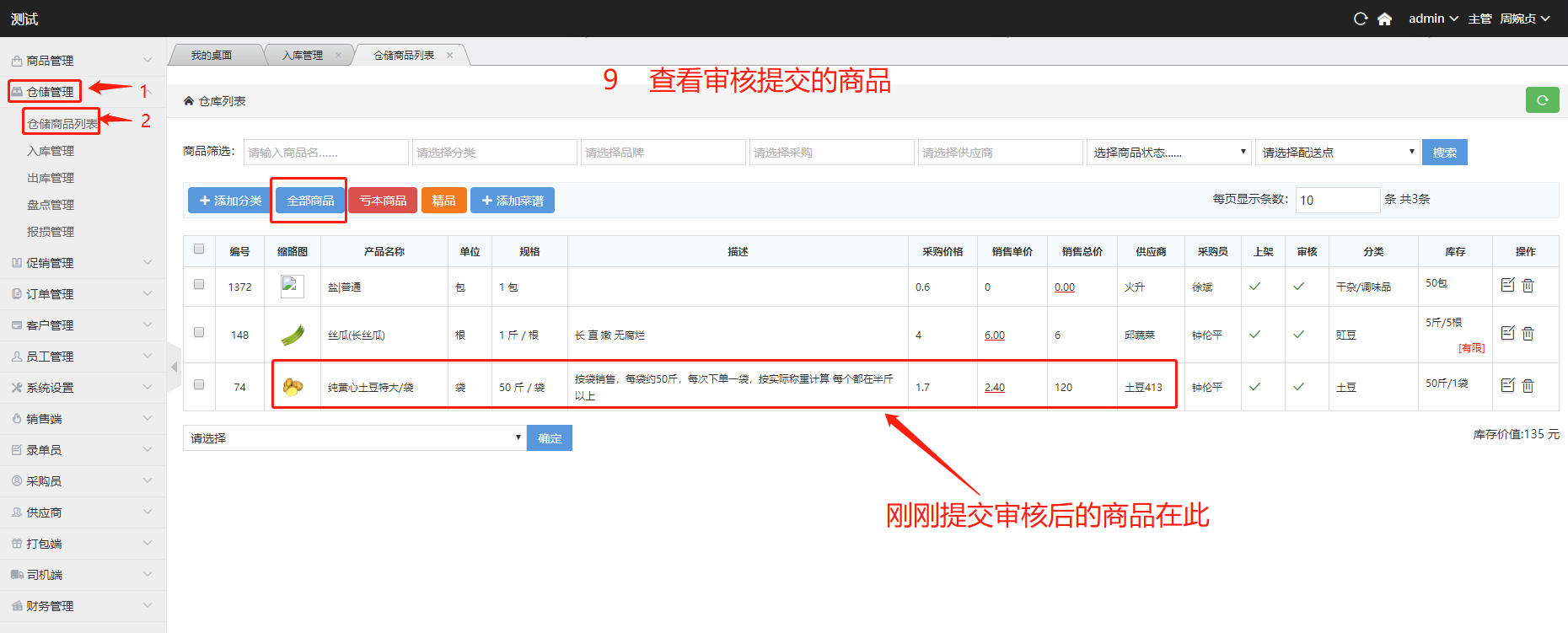Open the 请选择配送点 dropdown

1336,153
